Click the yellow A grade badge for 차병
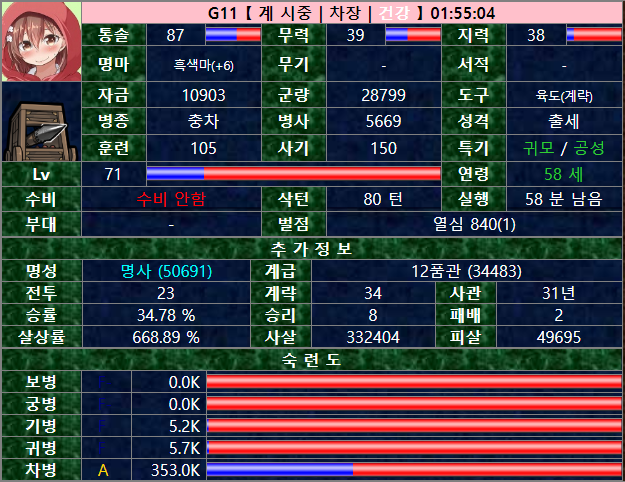 click(x=103, y=469)
